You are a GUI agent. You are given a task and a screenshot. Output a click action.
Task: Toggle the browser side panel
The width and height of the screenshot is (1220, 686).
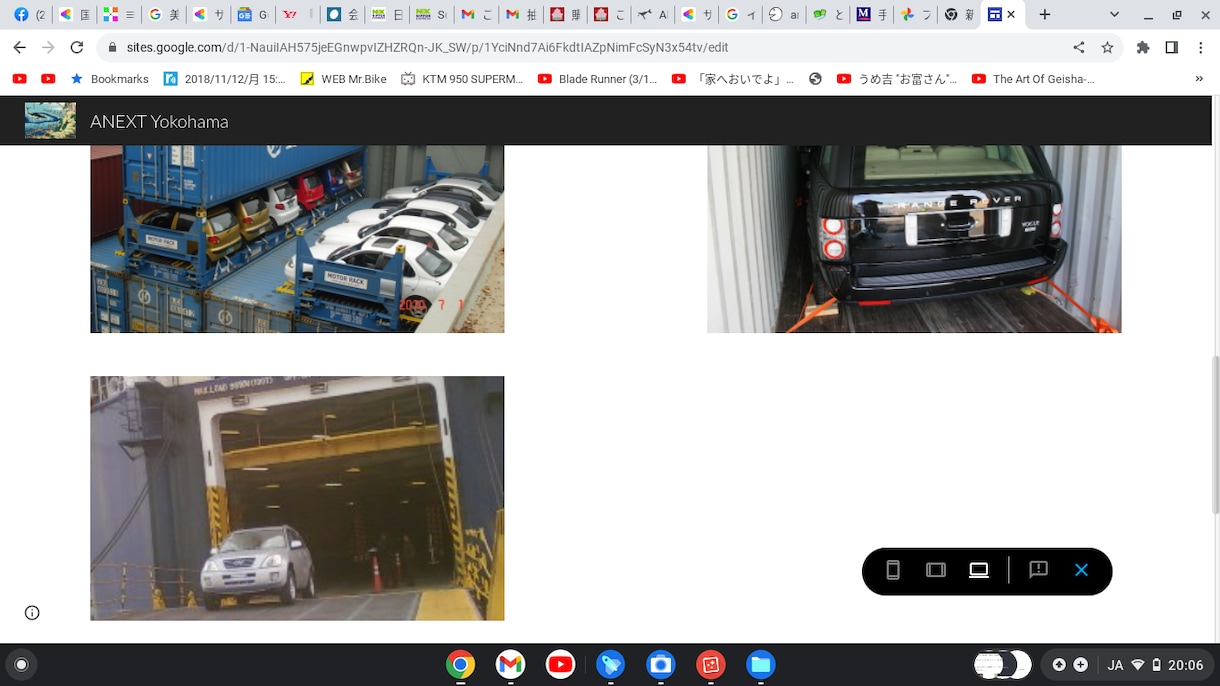click(1172, 47)
